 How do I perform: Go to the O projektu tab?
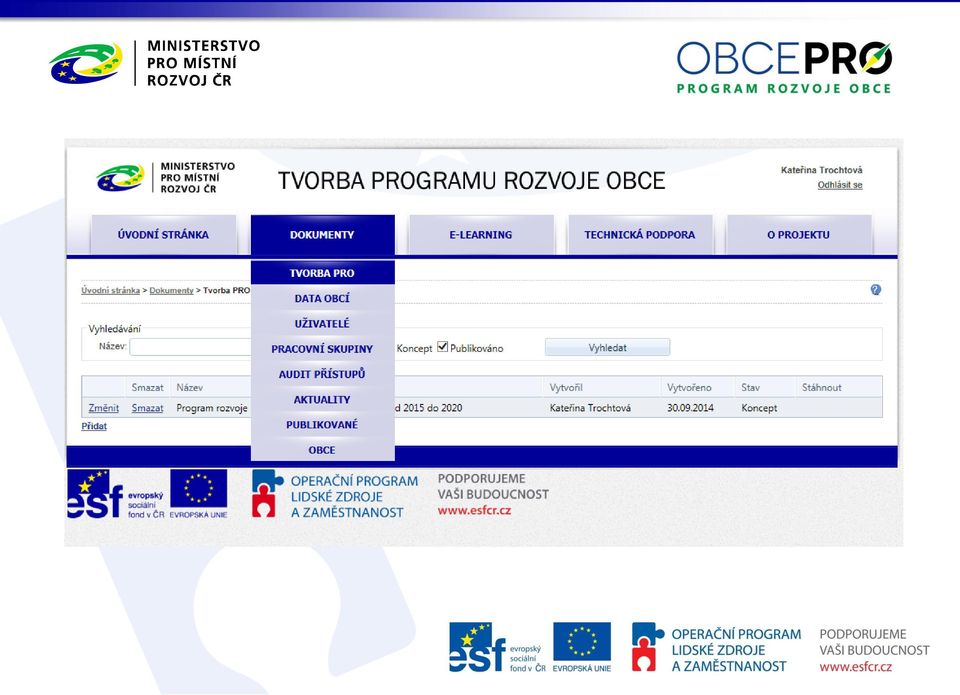pyautogui.click(x=798, y=235)
